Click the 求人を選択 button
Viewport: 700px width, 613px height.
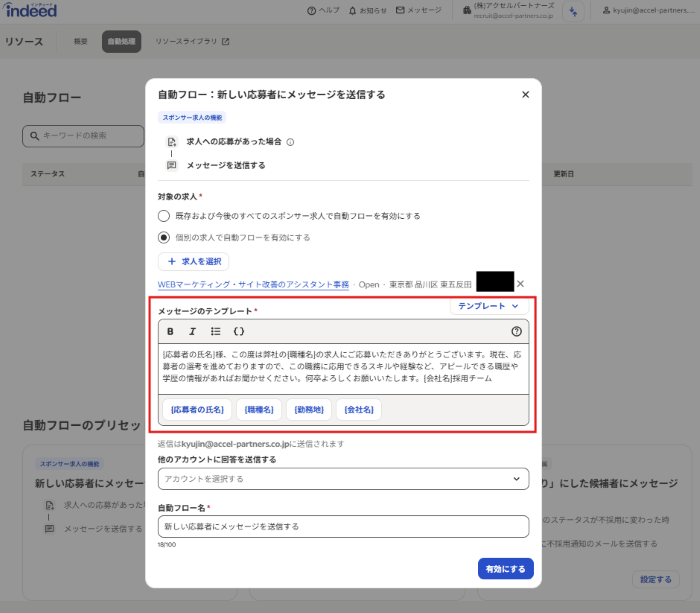pyautogui.click(x=194, y=261)
